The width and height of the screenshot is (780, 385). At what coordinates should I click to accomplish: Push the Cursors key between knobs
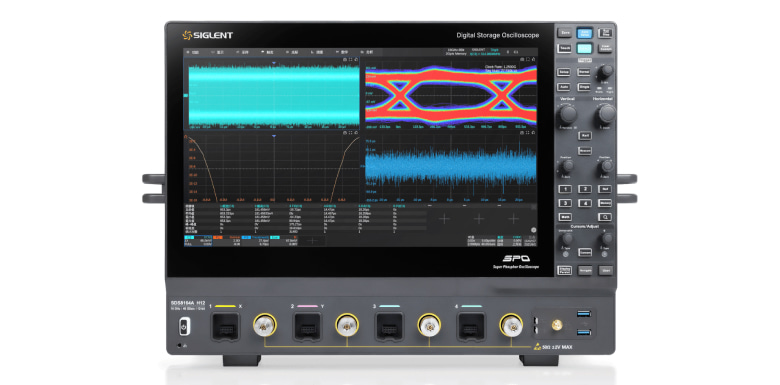coord(585,252)
